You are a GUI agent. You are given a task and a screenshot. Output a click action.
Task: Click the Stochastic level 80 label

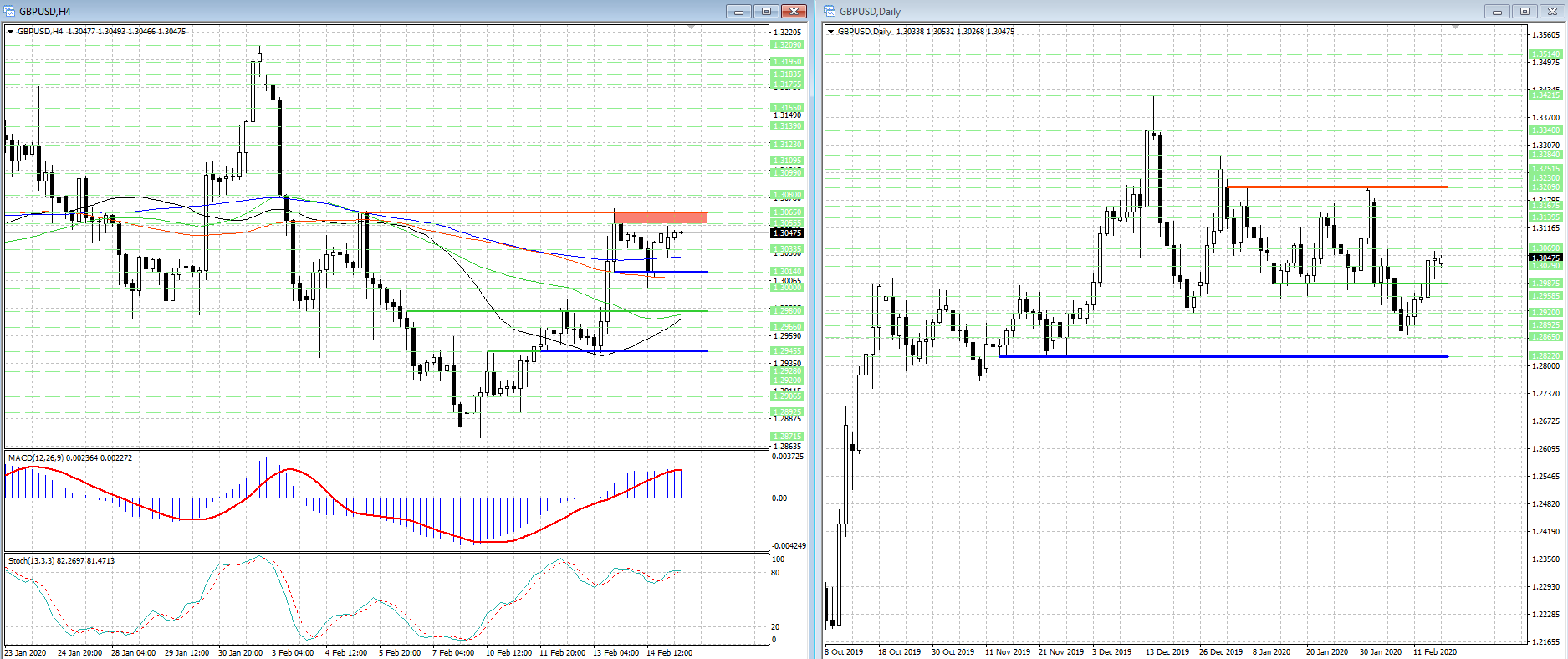click(775, 573)
